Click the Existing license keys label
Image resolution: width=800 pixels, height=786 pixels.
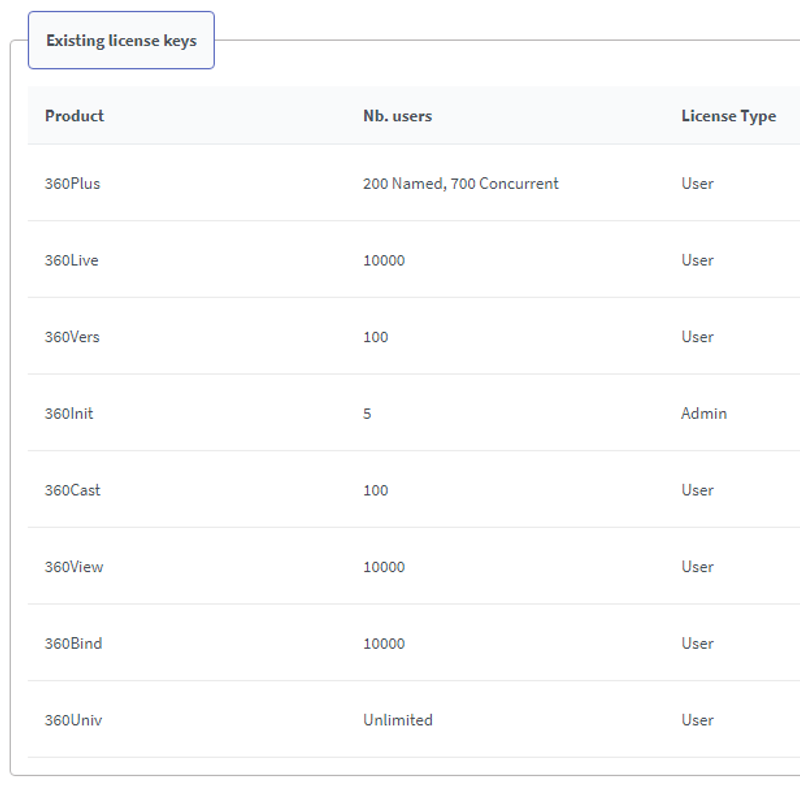pos(121,41)
